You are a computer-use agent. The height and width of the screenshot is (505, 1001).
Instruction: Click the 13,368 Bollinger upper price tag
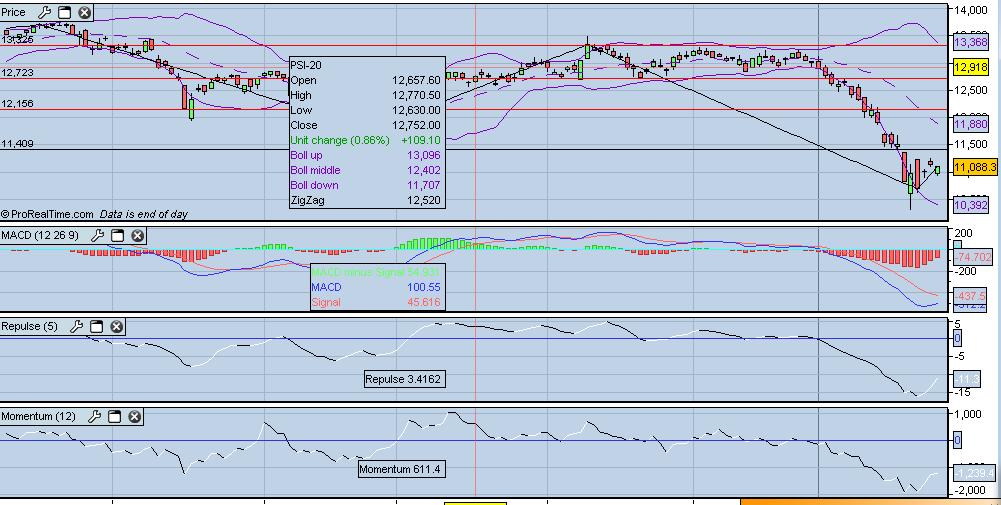click(970, 42)
